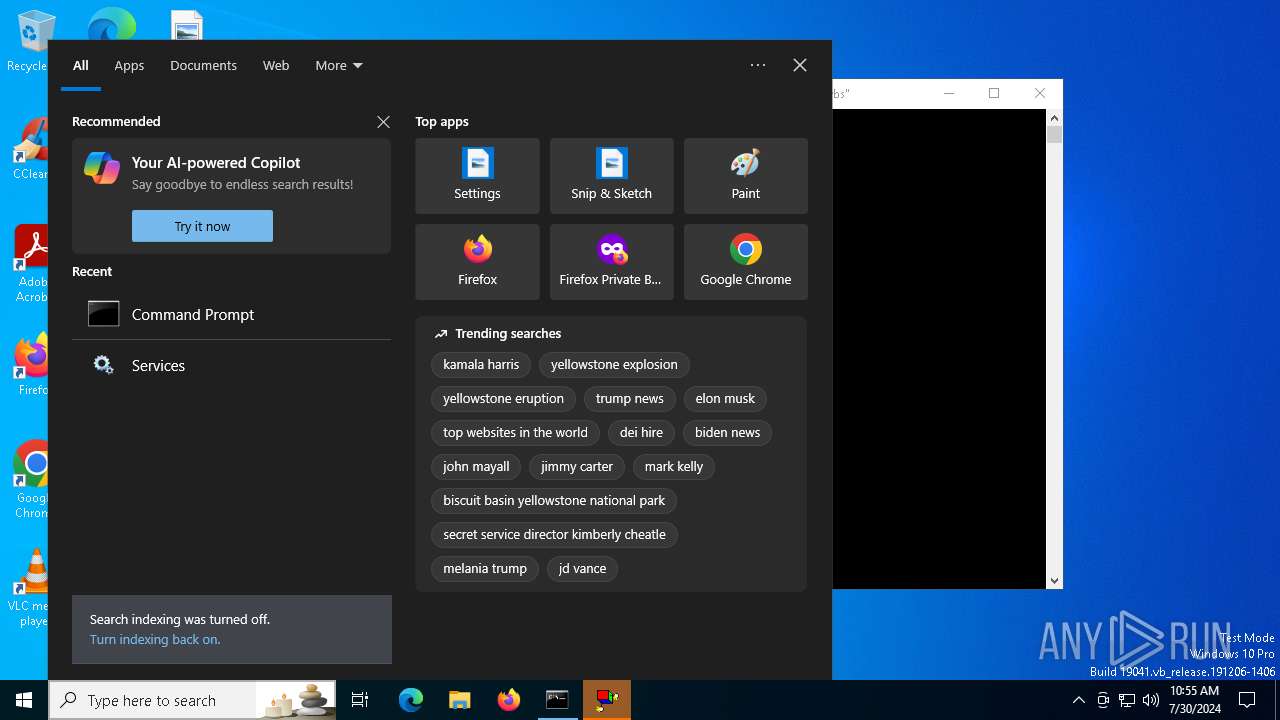Click Turn indexing back on link
The height and width of the screenshot is (720, 1280).
[x=155, y=639]
